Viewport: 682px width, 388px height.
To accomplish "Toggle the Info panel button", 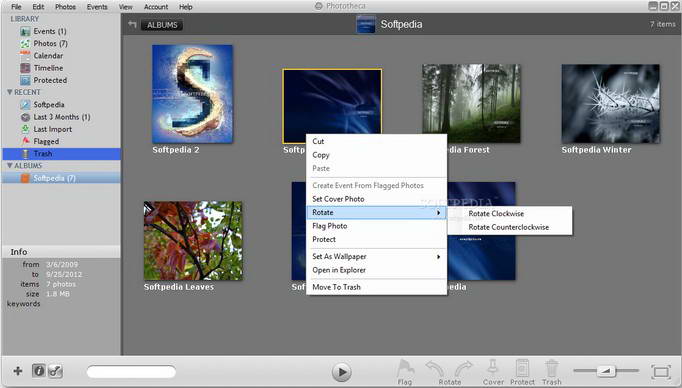I will click(39, 371).
